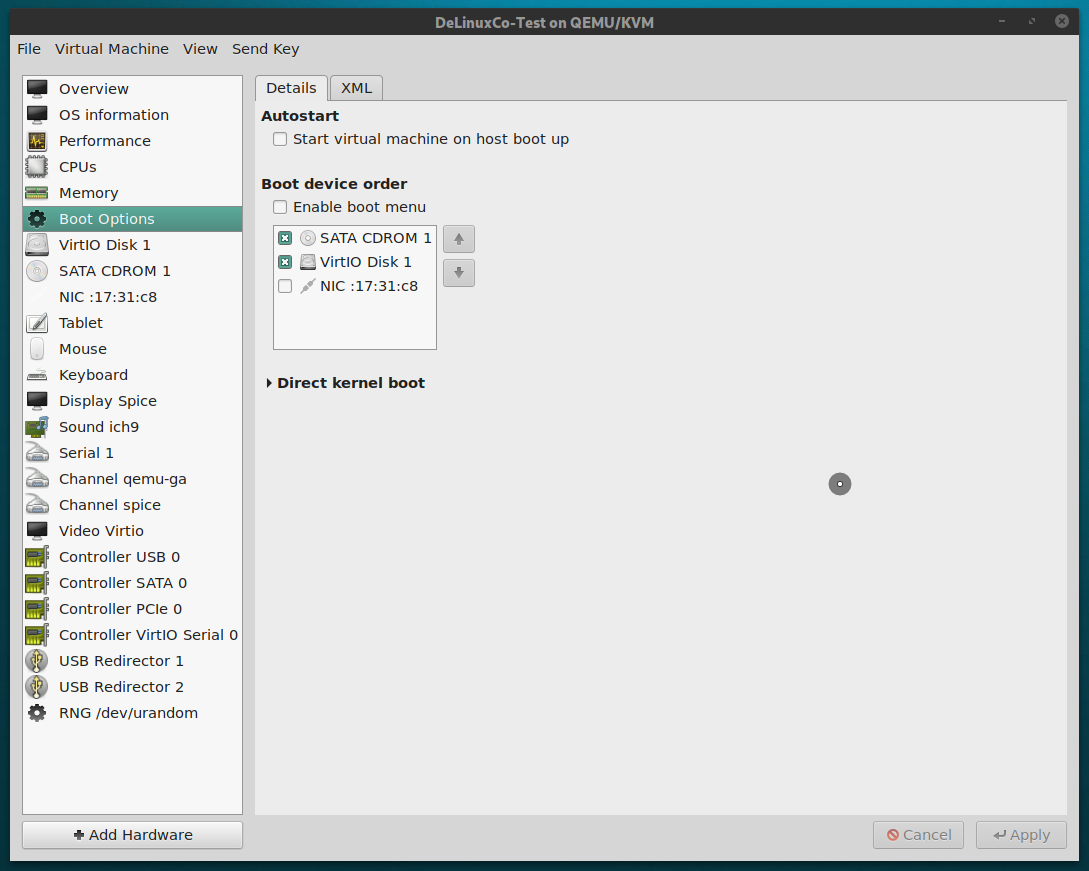Select NIC :17:31:c8 in sidebar
This screenshot has height=871, width=1089.
coord(133,297)
